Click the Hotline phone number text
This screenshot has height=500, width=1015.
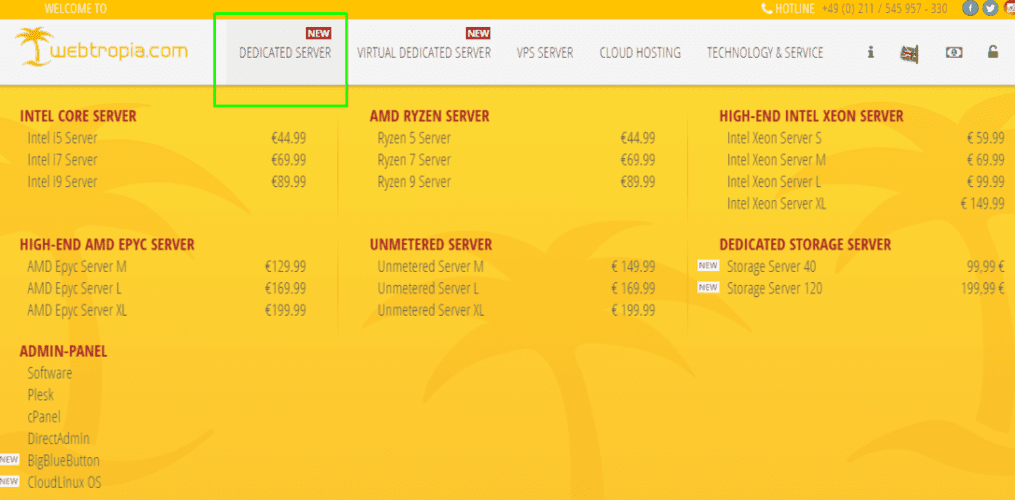point(884,8)
